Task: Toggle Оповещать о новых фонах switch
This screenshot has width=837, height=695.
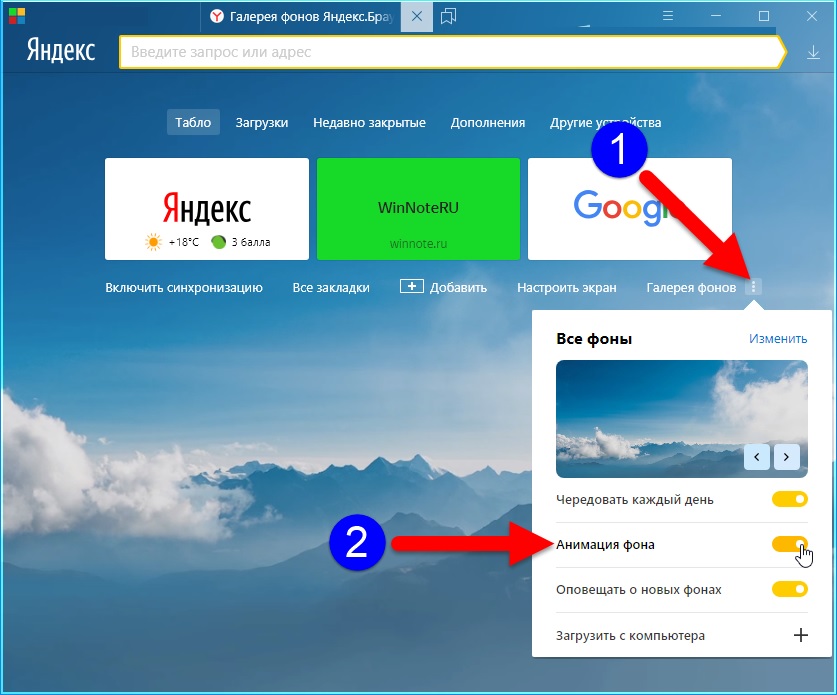Action: tap(789, 589)
